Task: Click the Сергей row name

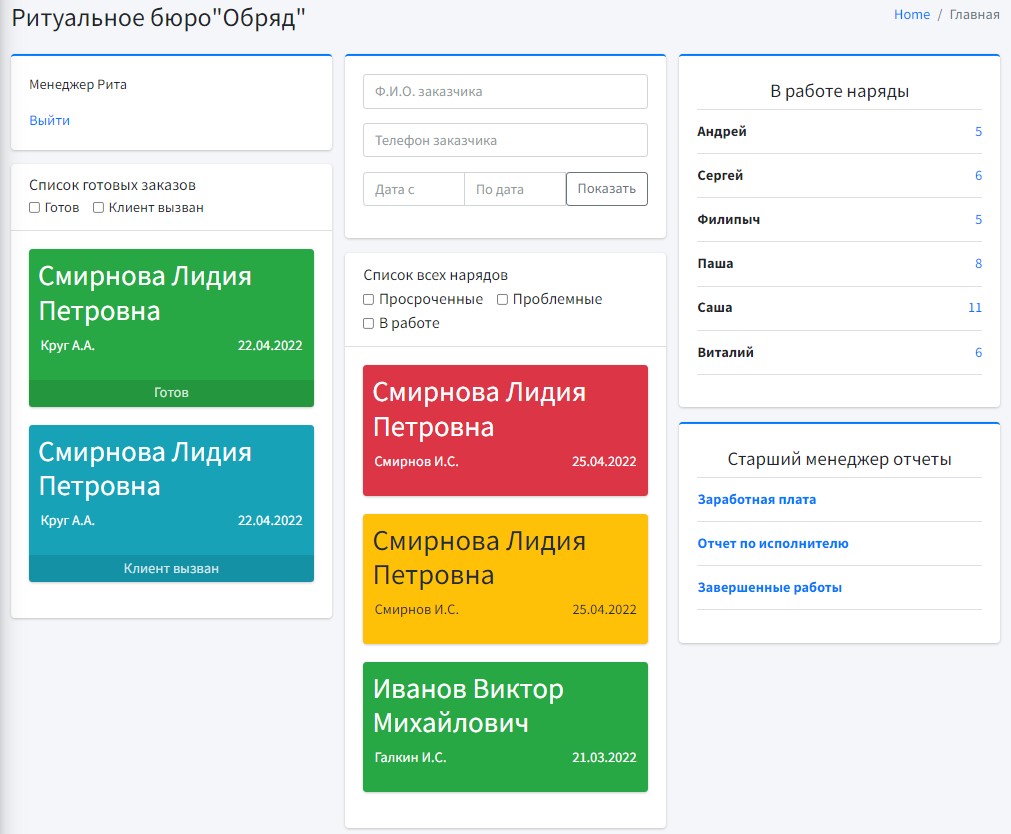Action: coord(720,175)
